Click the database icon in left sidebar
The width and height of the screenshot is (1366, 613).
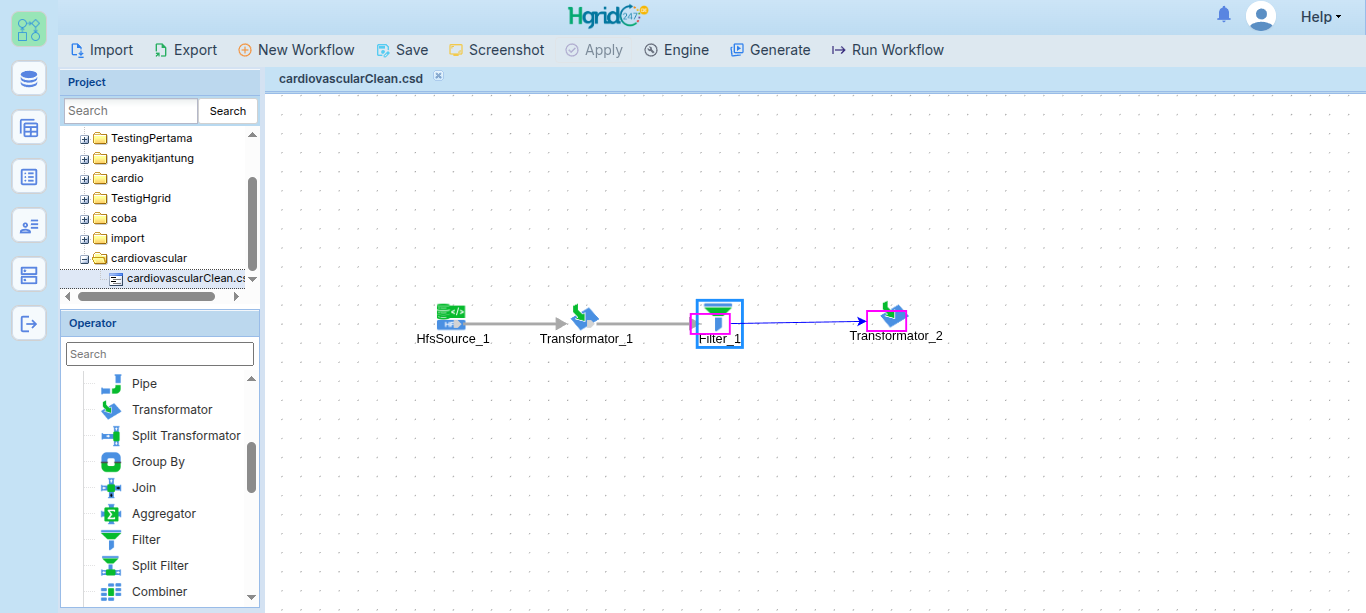tap(29, 78)
